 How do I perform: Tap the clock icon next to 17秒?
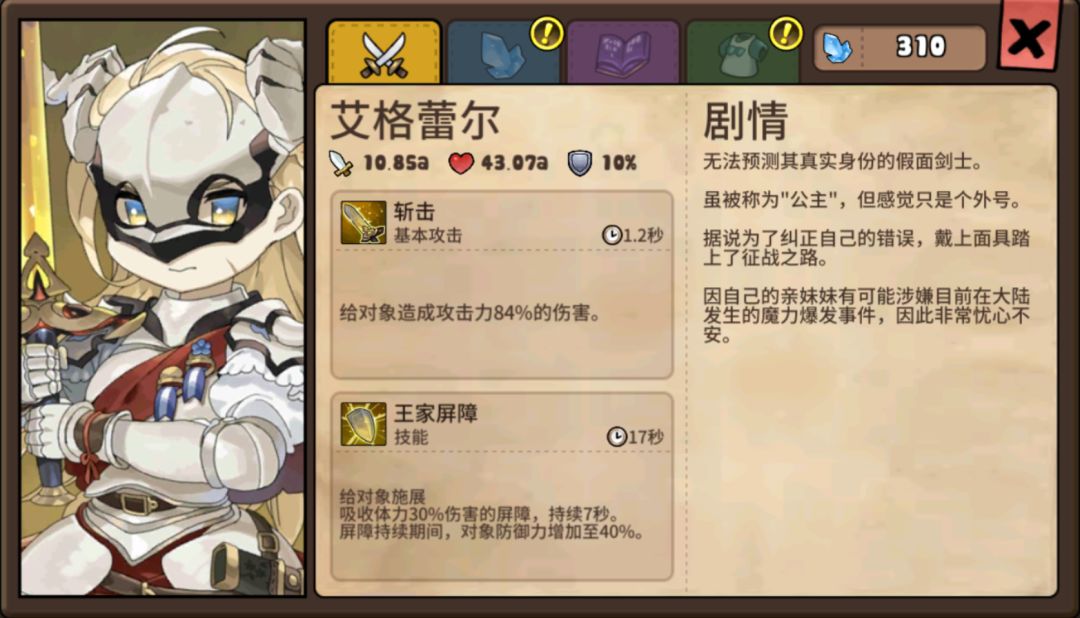tap(616, 436)
